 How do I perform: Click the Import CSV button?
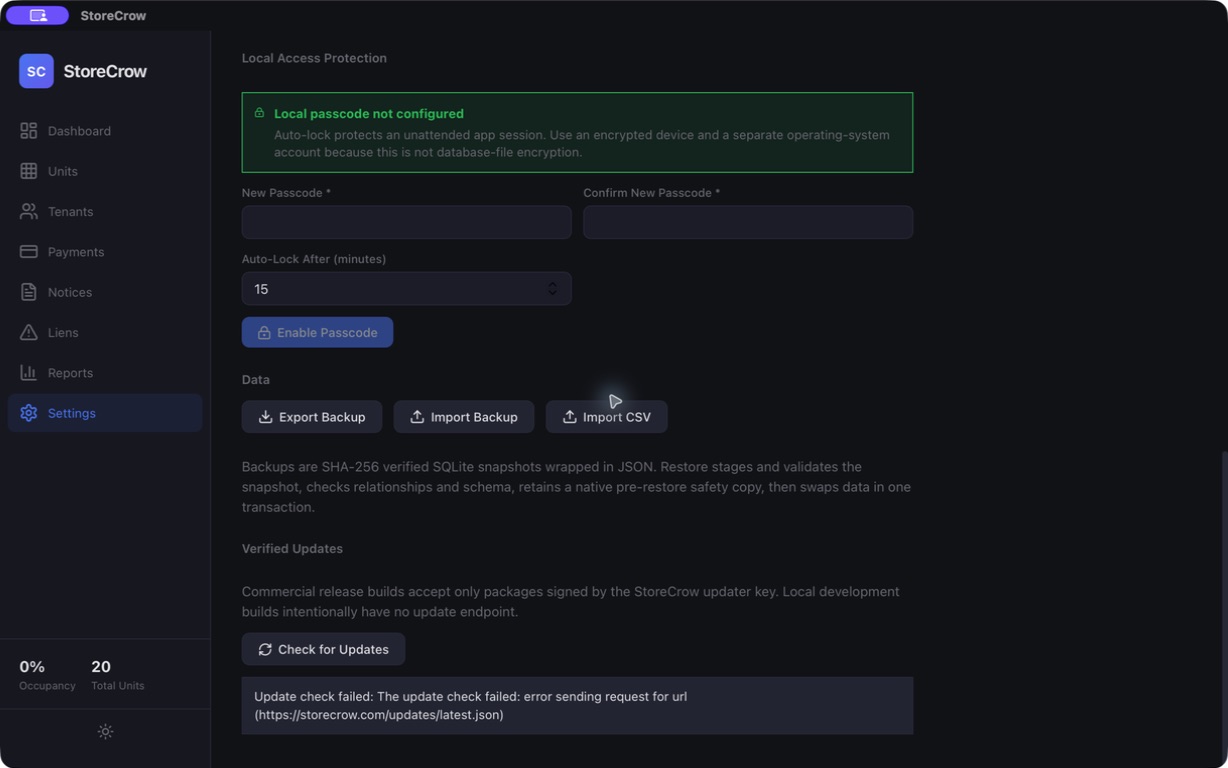(607, 417)
